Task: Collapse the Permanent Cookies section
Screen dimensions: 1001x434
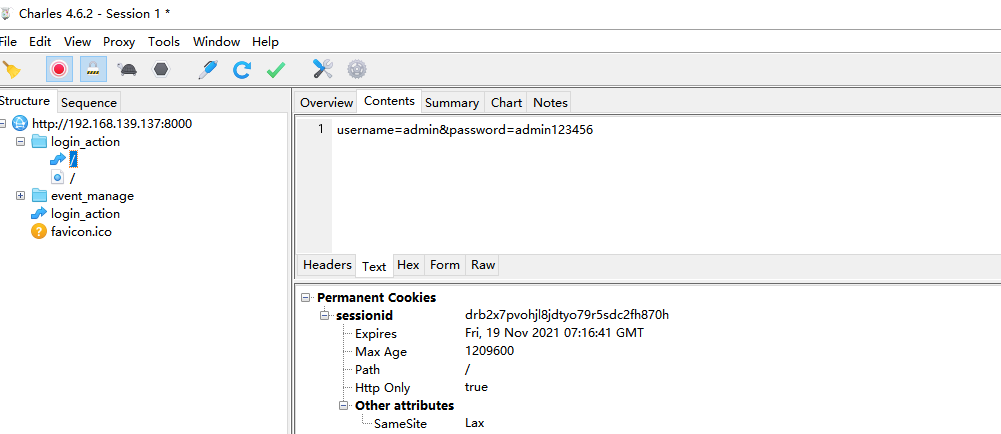Action: (x=306, y=297)
